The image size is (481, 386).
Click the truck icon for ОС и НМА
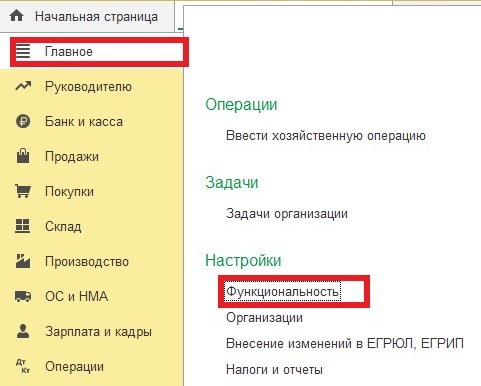[23, 296]
